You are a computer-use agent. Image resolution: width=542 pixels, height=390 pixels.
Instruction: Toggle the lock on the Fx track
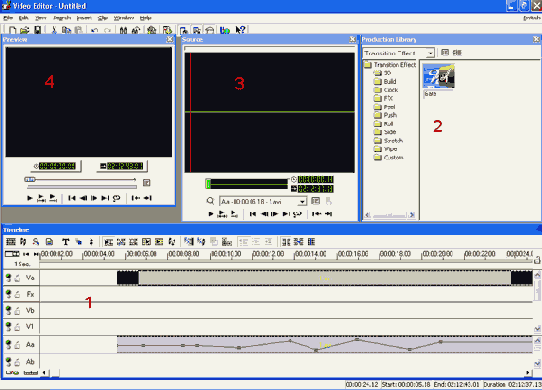coord(17,294)
